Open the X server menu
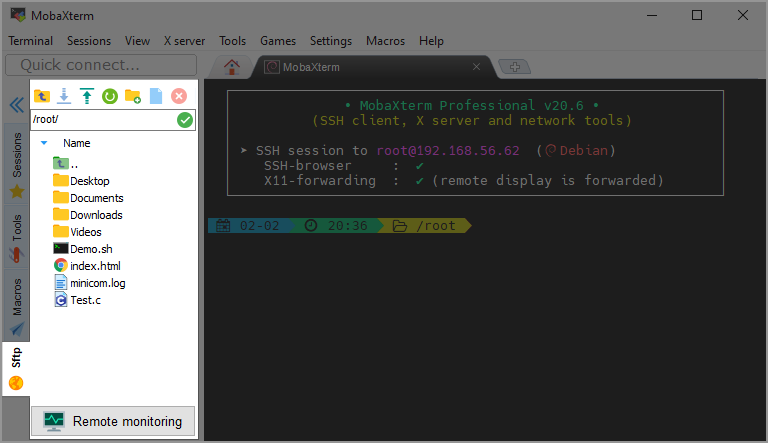The width and height of the screenshot is (768, 443). [x=184, y=41]
